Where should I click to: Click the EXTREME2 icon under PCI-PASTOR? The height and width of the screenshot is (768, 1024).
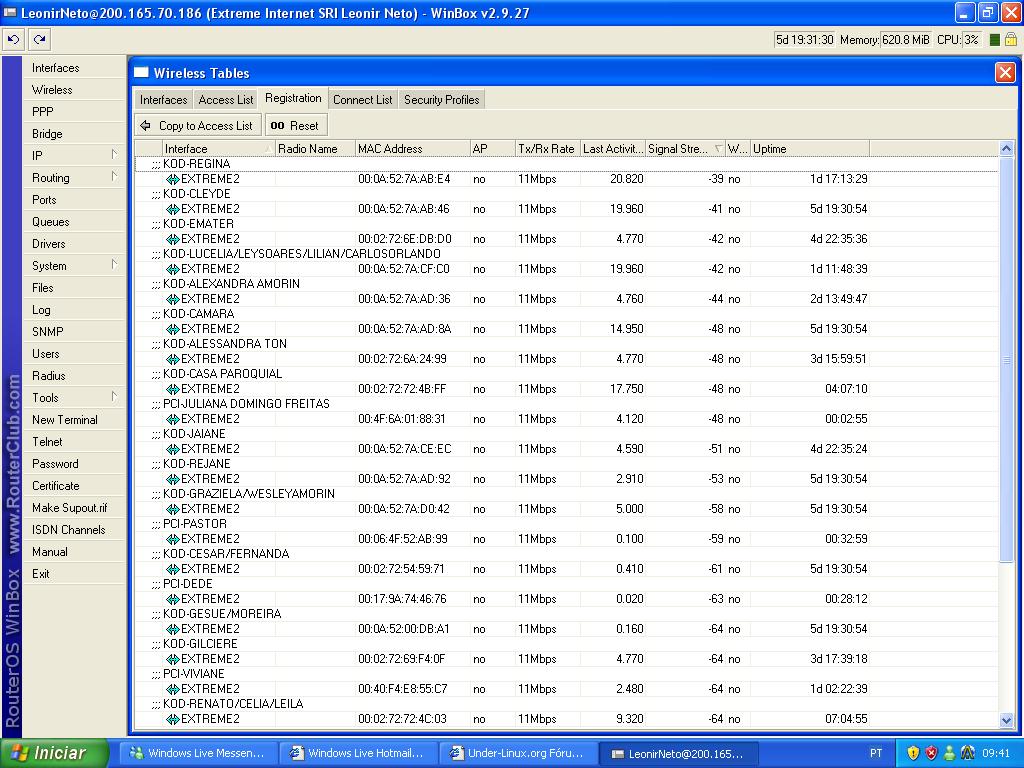172,539
